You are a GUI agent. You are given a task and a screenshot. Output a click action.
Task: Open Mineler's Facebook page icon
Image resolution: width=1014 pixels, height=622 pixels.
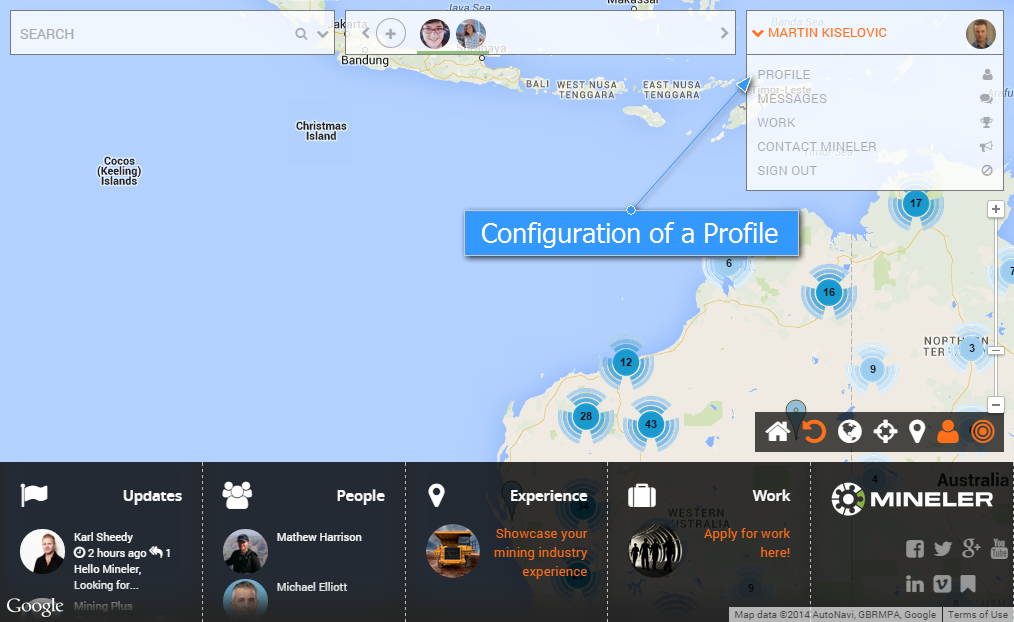tap(914, 548)
